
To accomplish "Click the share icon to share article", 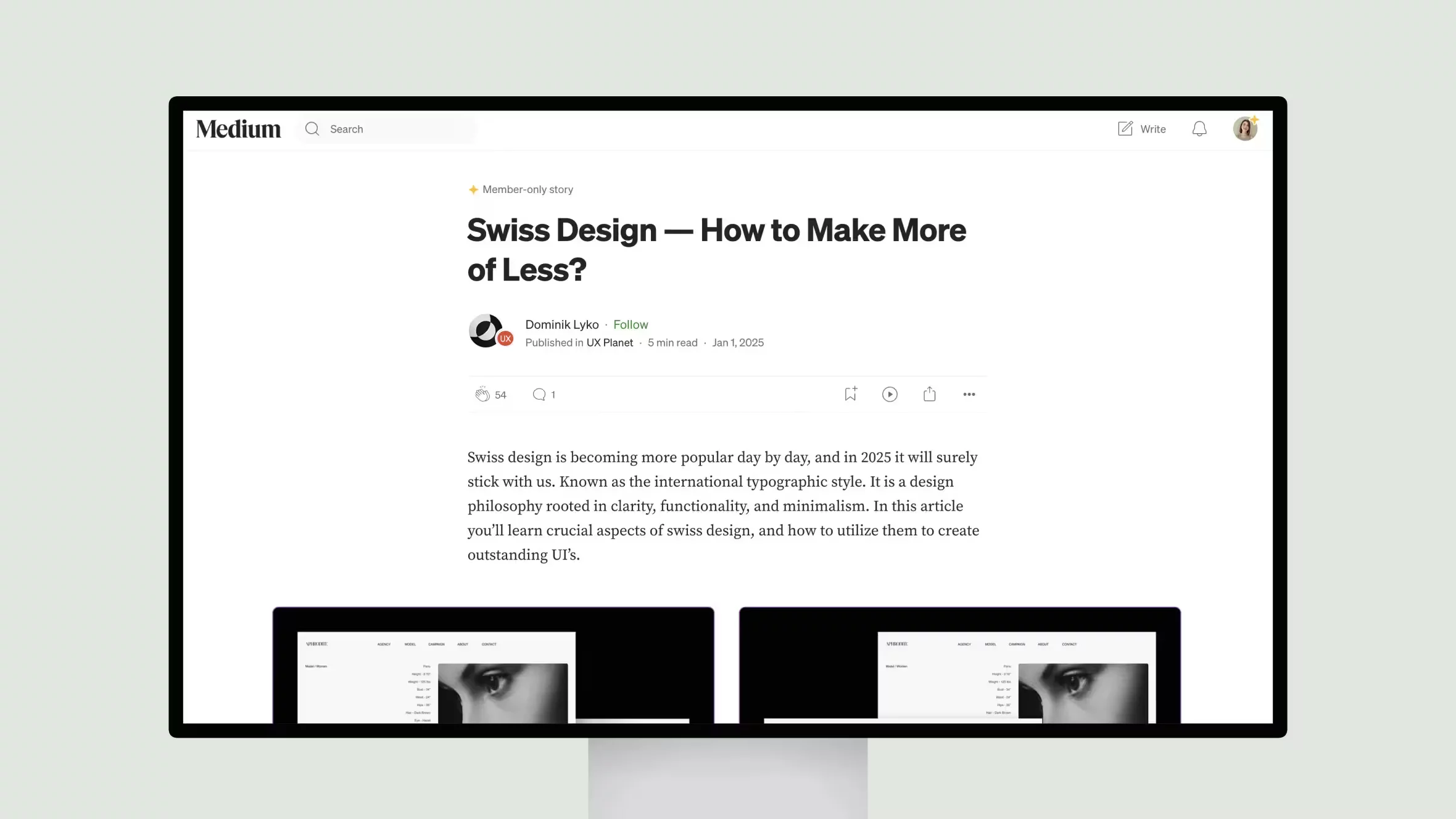I will pos(929,394).
